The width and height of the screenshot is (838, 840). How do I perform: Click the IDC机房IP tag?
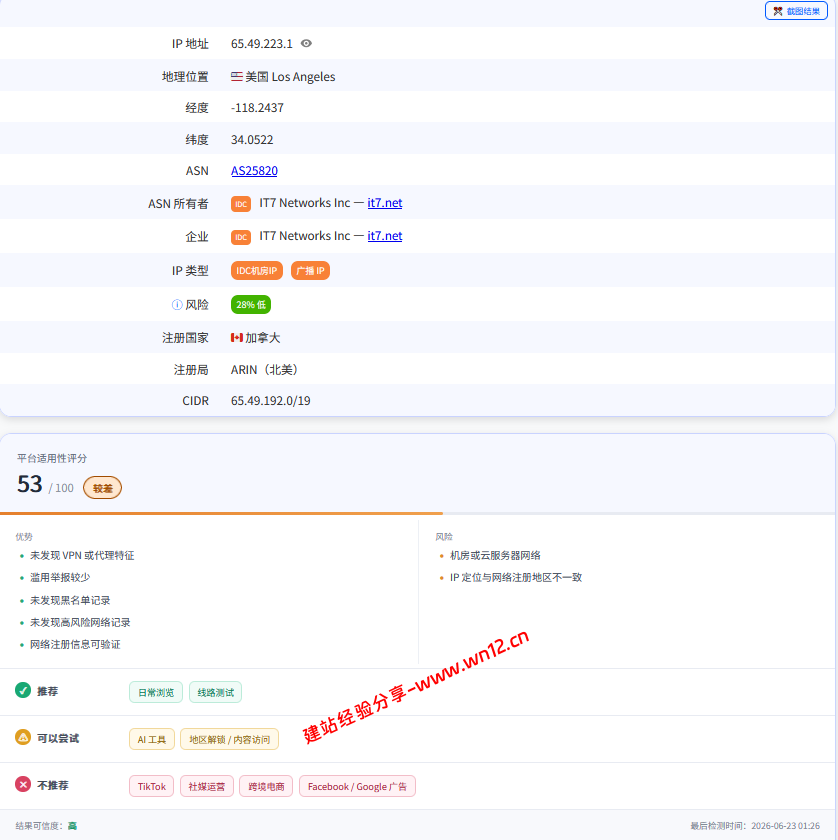tap(257, 271)
